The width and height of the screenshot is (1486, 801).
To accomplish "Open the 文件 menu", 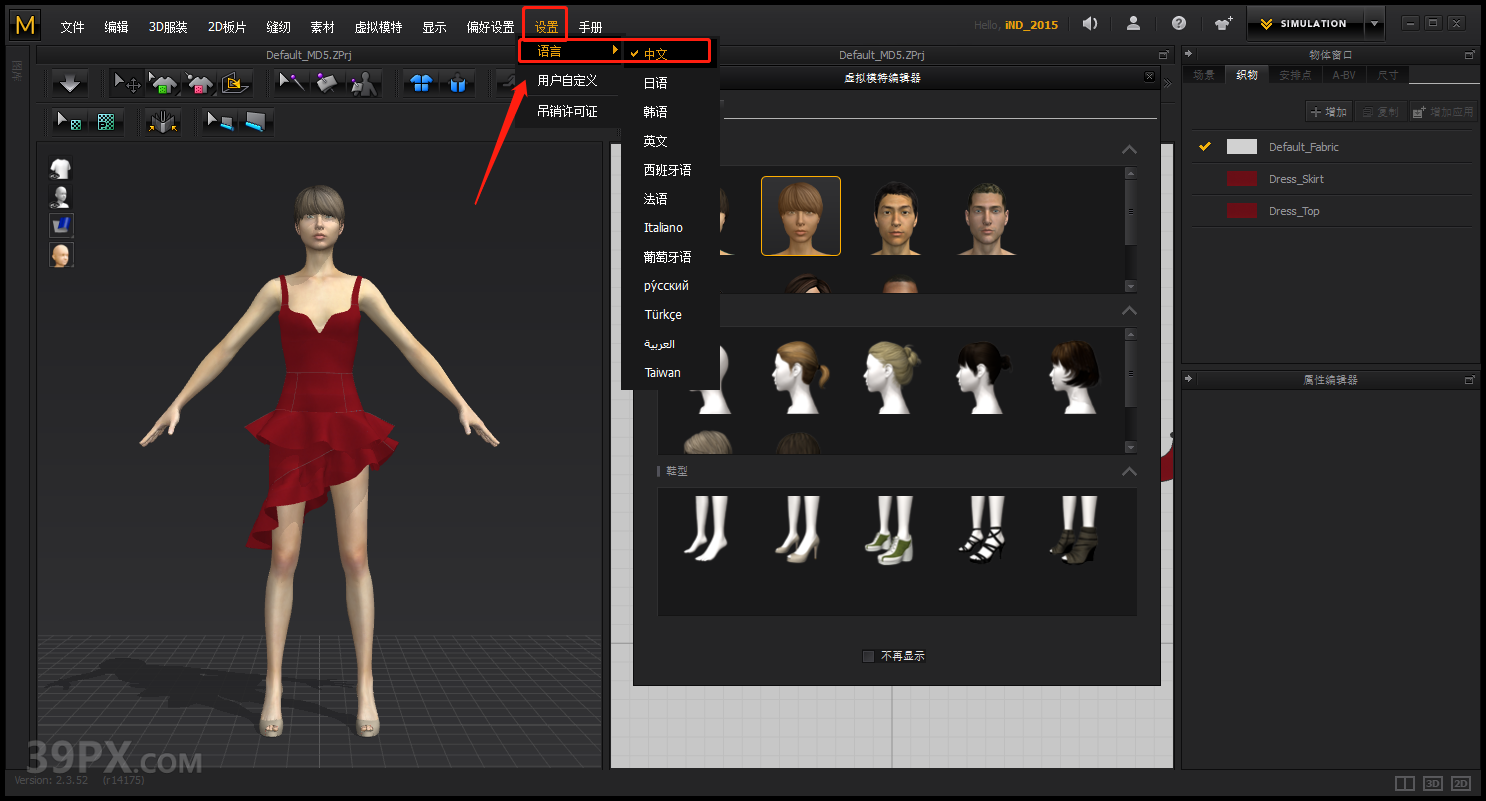I will click(72, 27).
